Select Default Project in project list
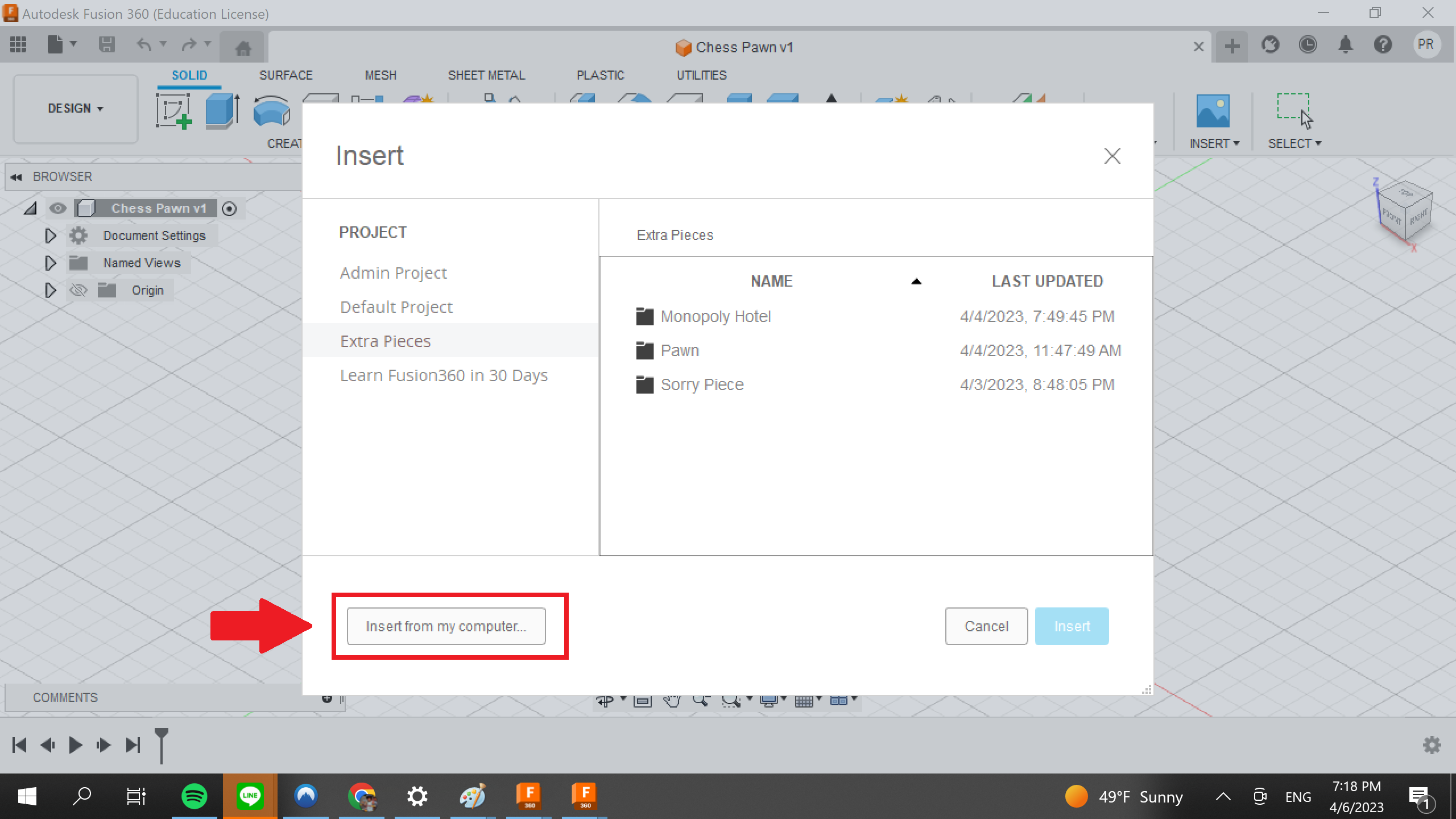 click(450, 307)
